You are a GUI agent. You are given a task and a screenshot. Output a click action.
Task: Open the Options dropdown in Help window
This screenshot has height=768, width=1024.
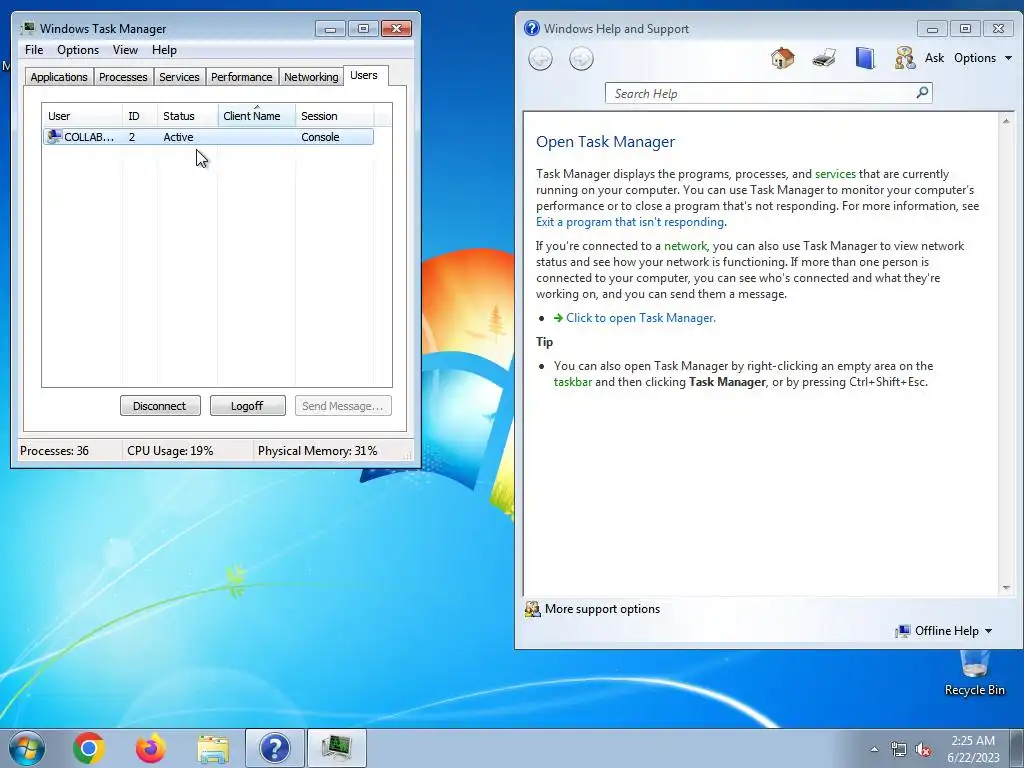(983, 58)
